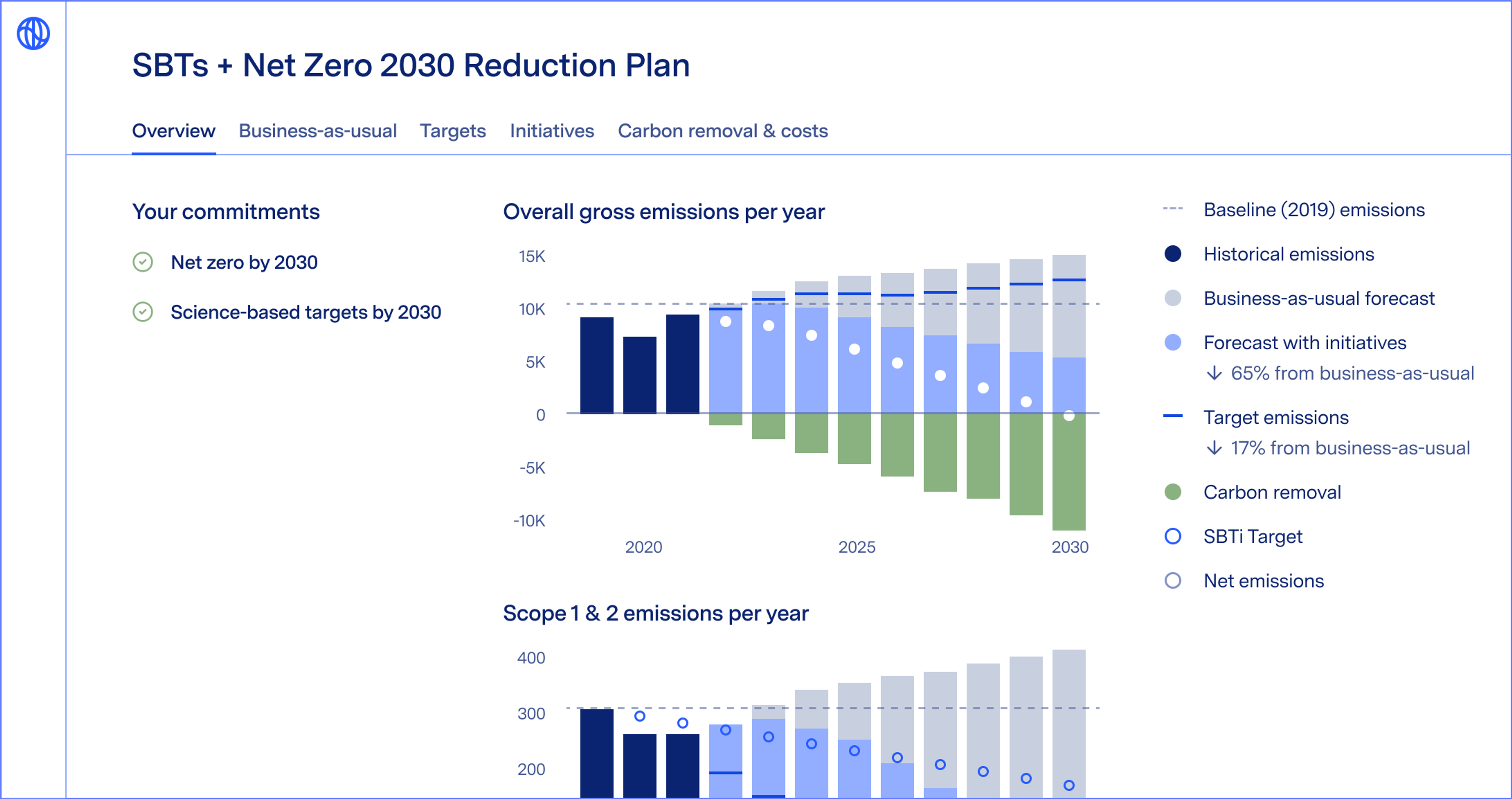
Task: Click the globe logo icon in sidebar
Action: pyautogui.click(x=33, y=33)
